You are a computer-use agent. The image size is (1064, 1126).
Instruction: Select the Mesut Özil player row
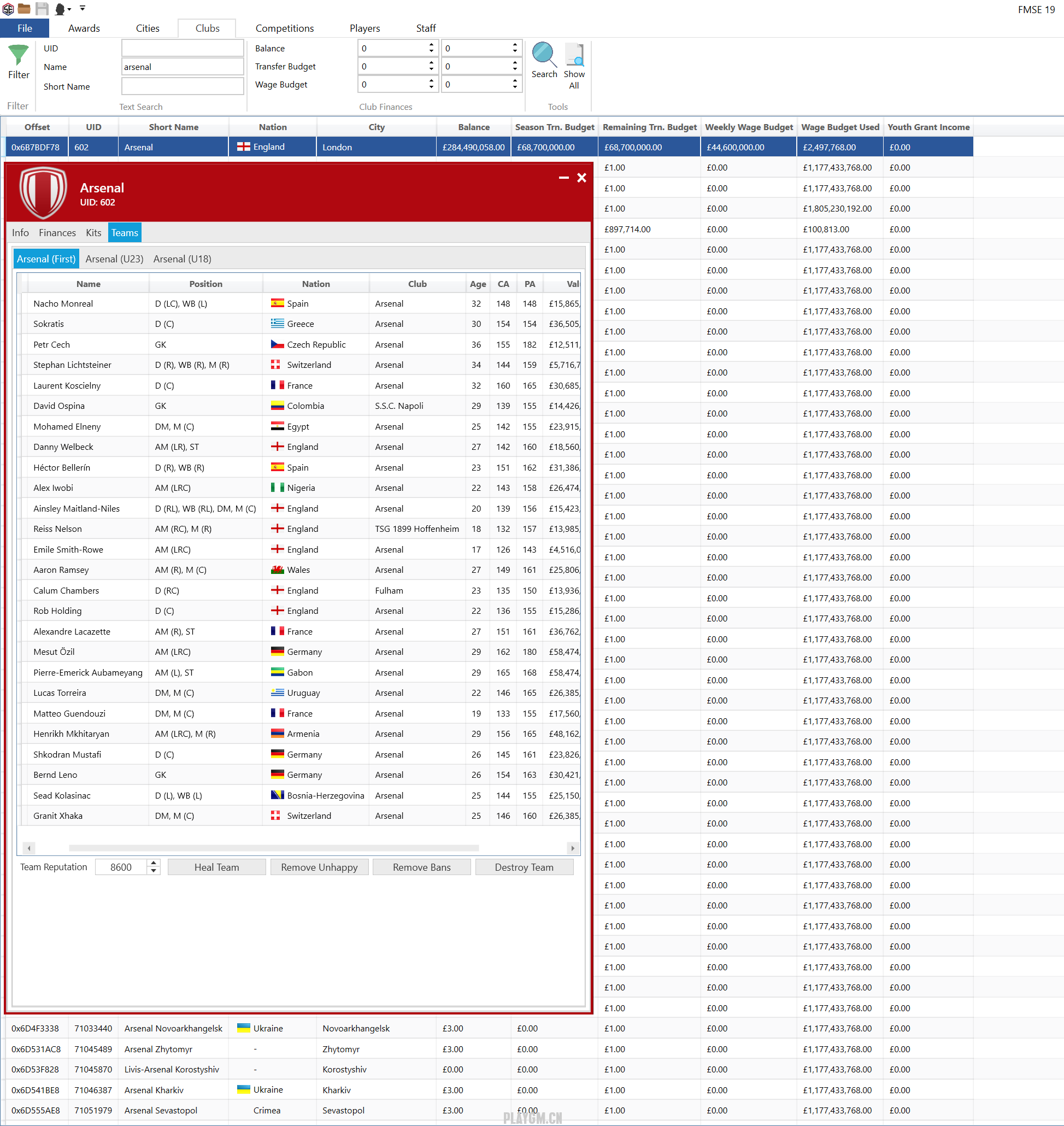[301, 652]
